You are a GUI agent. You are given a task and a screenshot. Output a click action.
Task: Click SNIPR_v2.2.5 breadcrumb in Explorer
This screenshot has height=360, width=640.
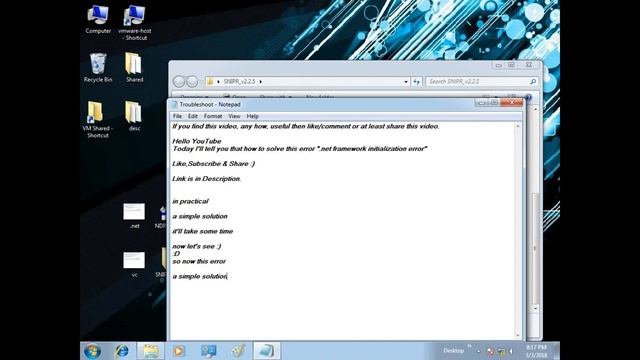[240, 82]
